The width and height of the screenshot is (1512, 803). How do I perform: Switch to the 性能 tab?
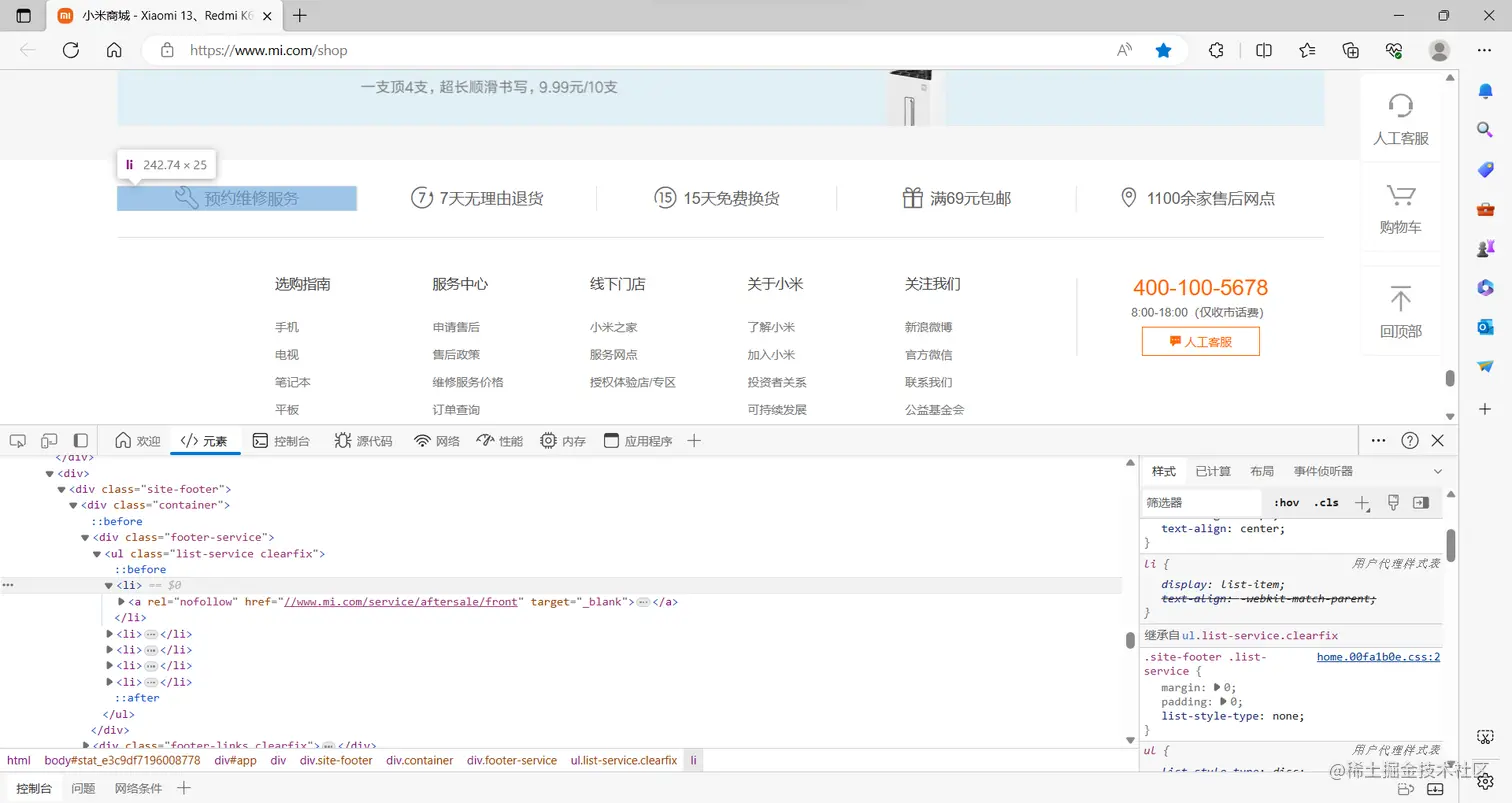(500, 441)
